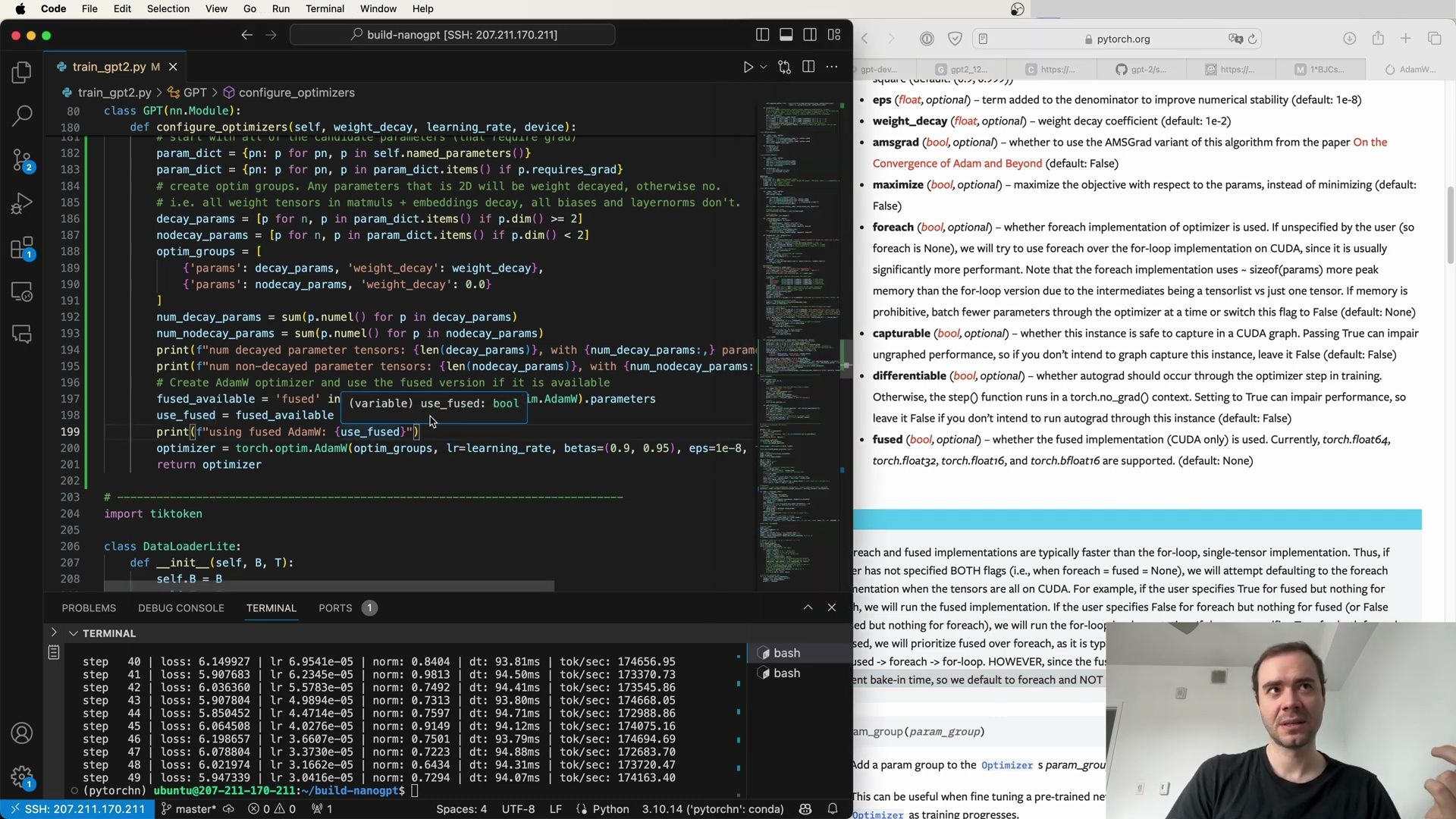Open Remote Explorer view
Image resolution: width=1456 pixels, height=819 pixels.
pos(22,292)
